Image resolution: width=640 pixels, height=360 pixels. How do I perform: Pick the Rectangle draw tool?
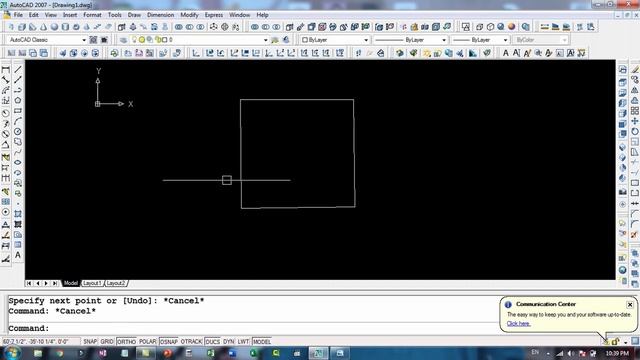18,111
